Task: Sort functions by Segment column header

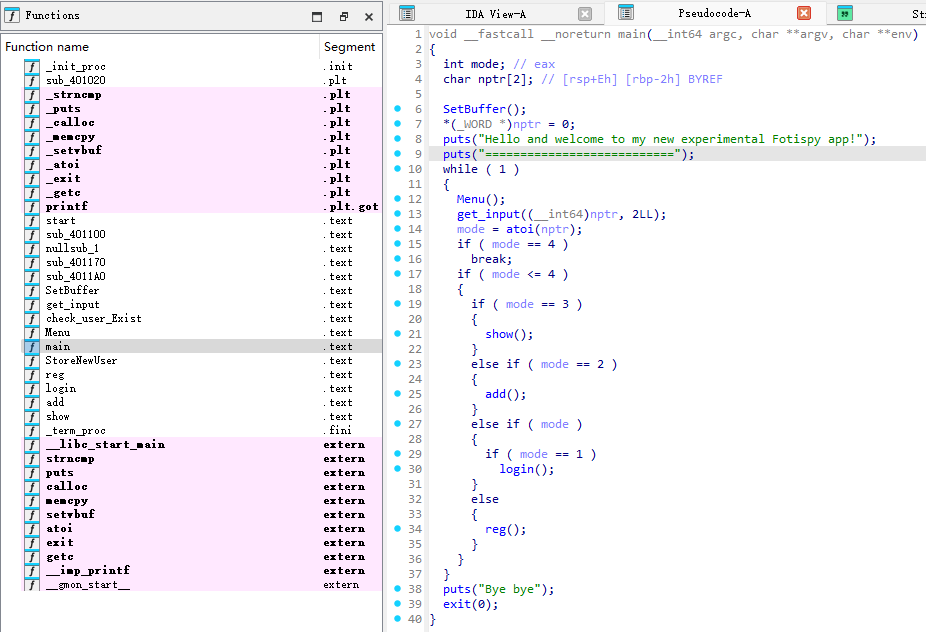Action: 349,47
